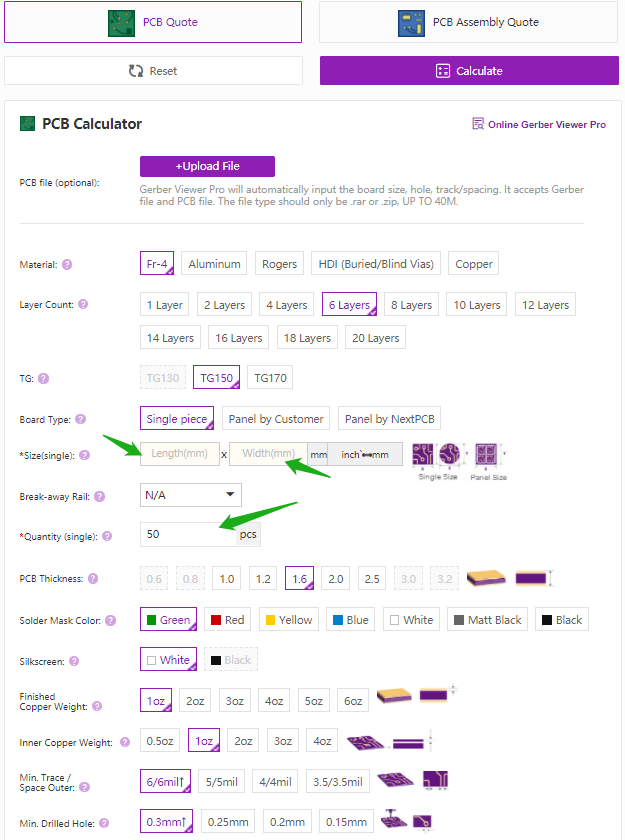Click the question mark next to TG

[x=43, y=379]
